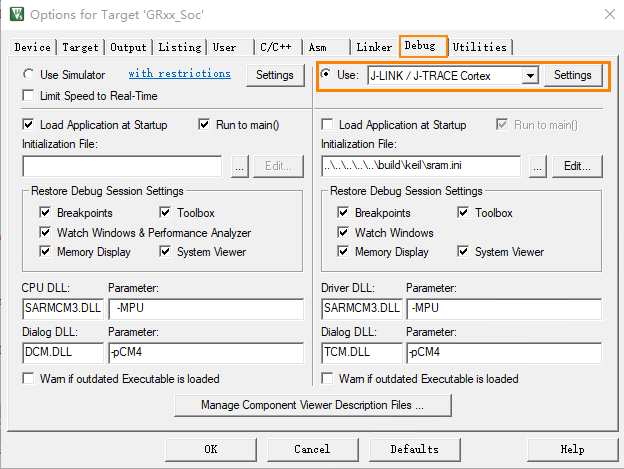Browse for simulator initialization file
This screenshot has height=469, width=624.
[240, 167]
